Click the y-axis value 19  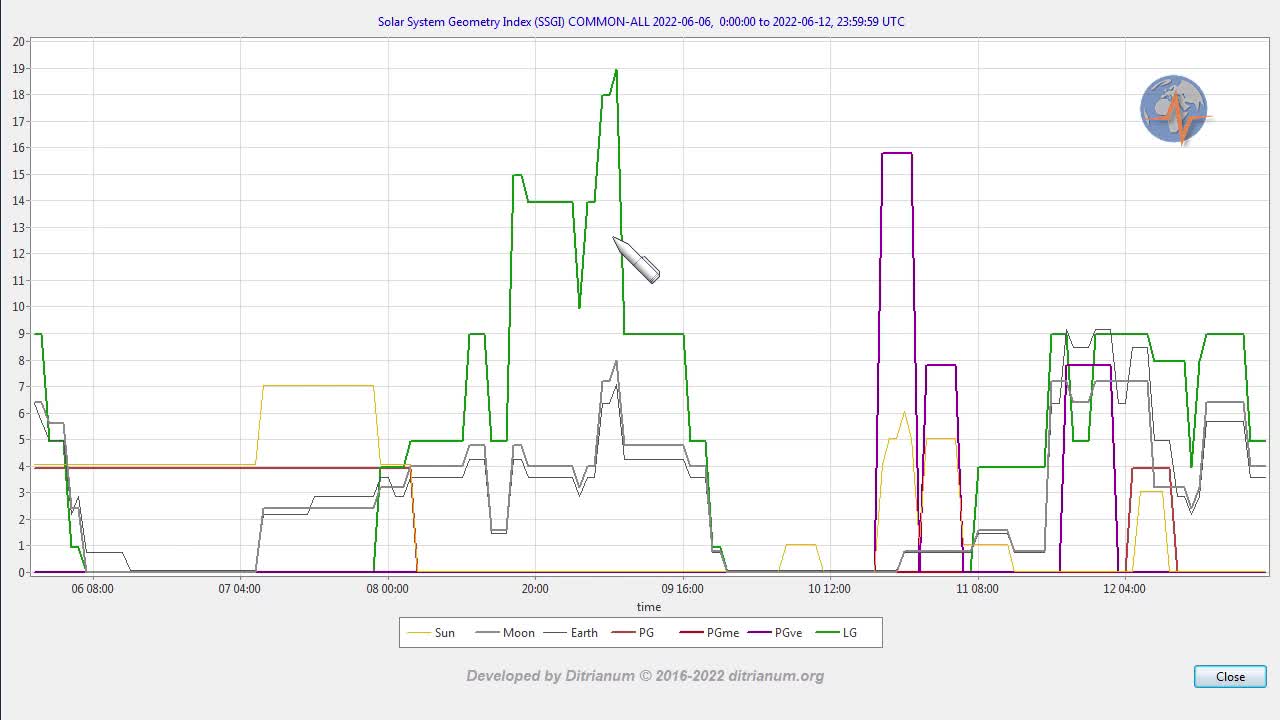(x=19, y=68)
